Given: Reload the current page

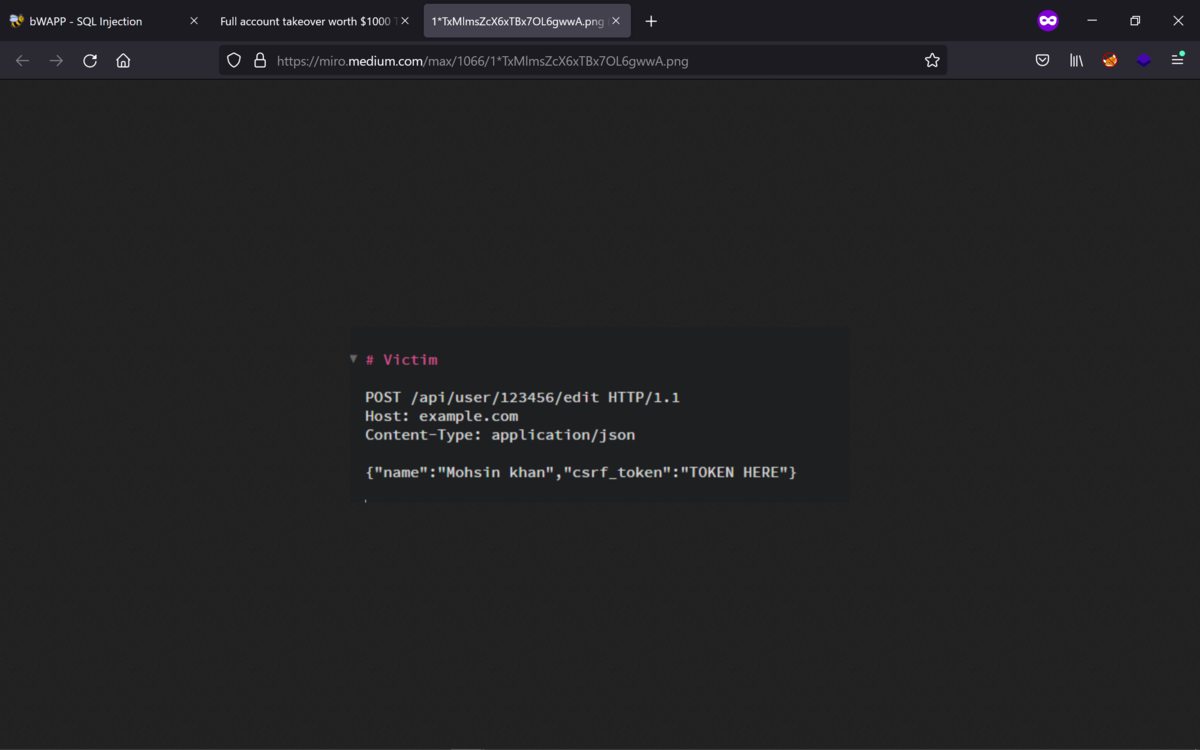Looking at the screenshot, I should click(x=90, y=61).
